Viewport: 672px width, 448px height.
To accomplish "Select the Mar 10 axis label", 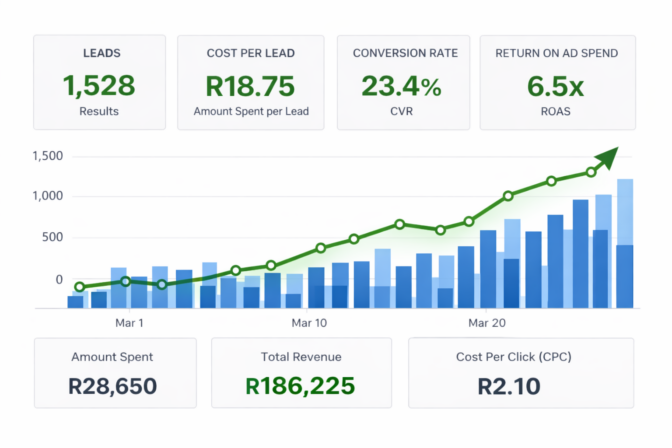I will (309, 323).
